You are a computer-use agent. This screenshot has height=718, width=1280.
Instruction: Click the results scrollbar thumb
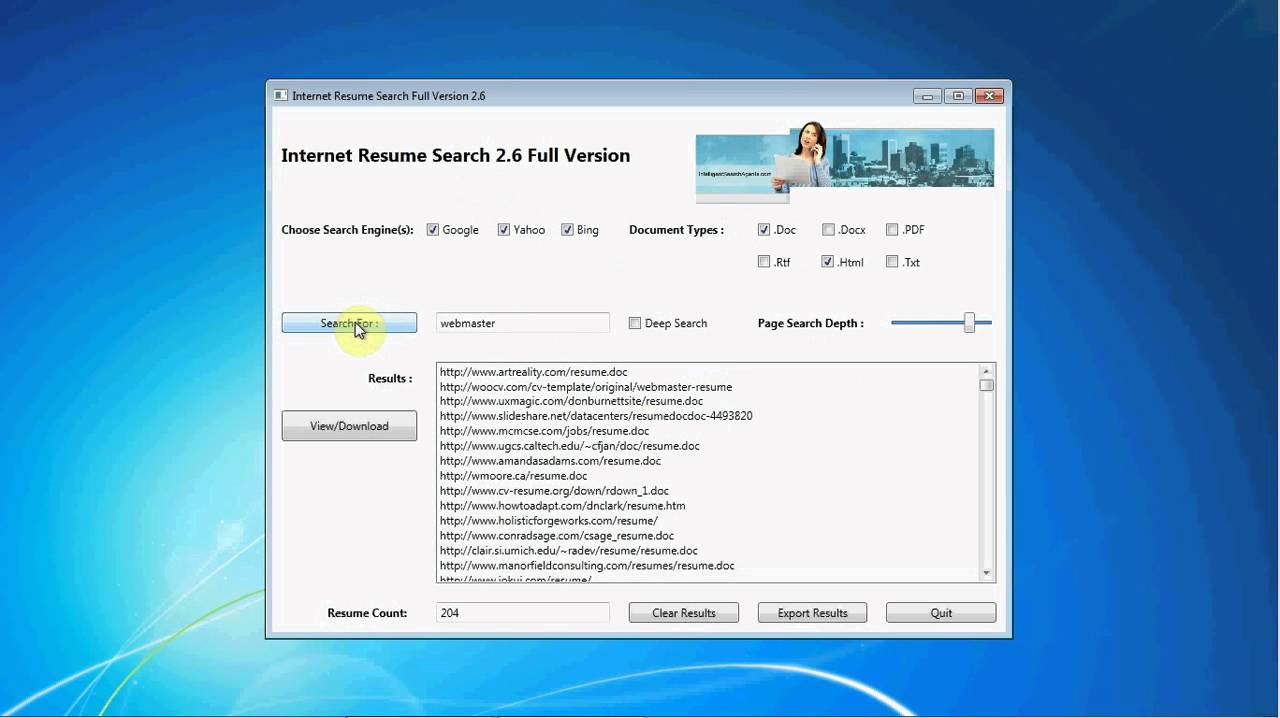987,386
